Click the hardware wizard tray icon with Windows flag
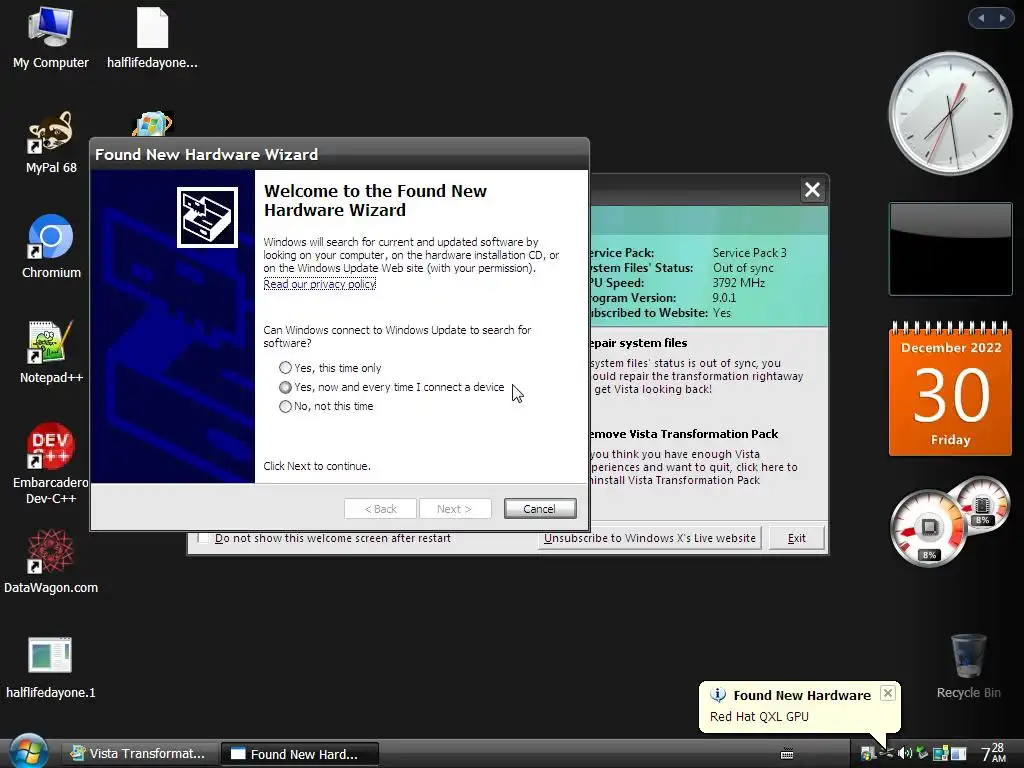This screenshot has width=1024, height=768. pos(867,753)
